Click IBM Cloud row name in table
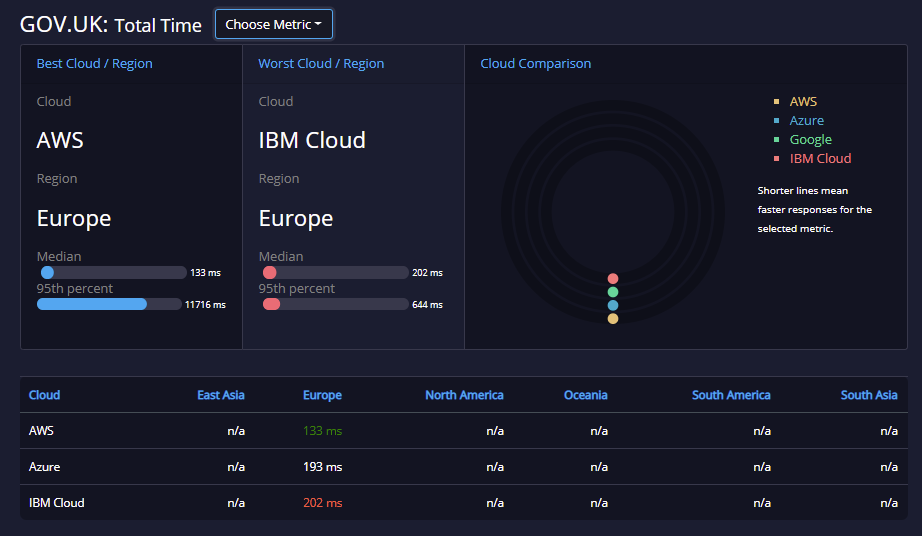This screenshot has width=922, height=536. (56, 502)
